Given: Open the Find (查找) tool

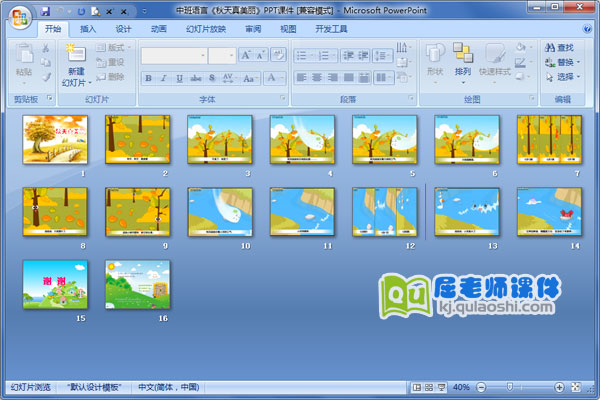Looking at the screenshot, I should click(x=559, y=47).
